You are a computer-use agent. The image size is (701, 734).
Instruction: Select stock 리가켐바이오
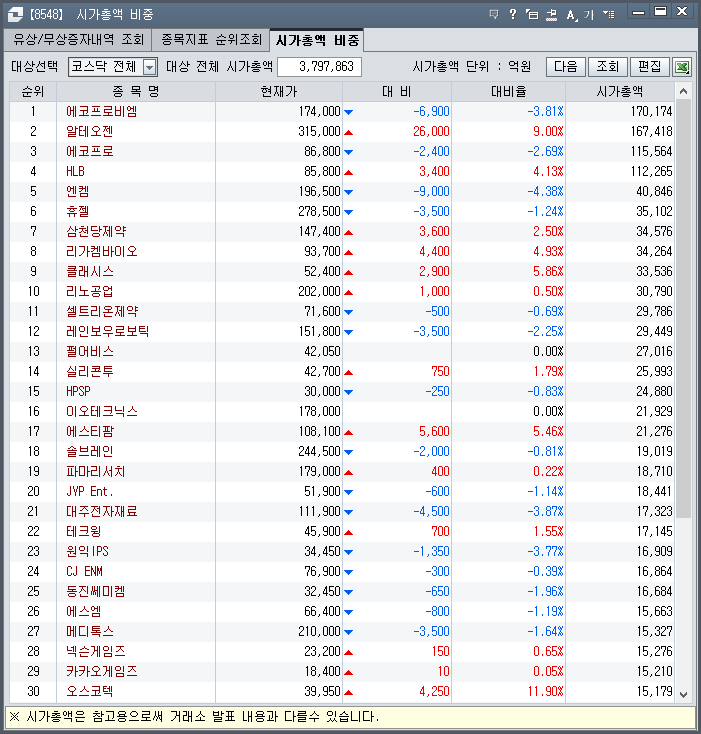pyautogui.click(x=102, y=251)
